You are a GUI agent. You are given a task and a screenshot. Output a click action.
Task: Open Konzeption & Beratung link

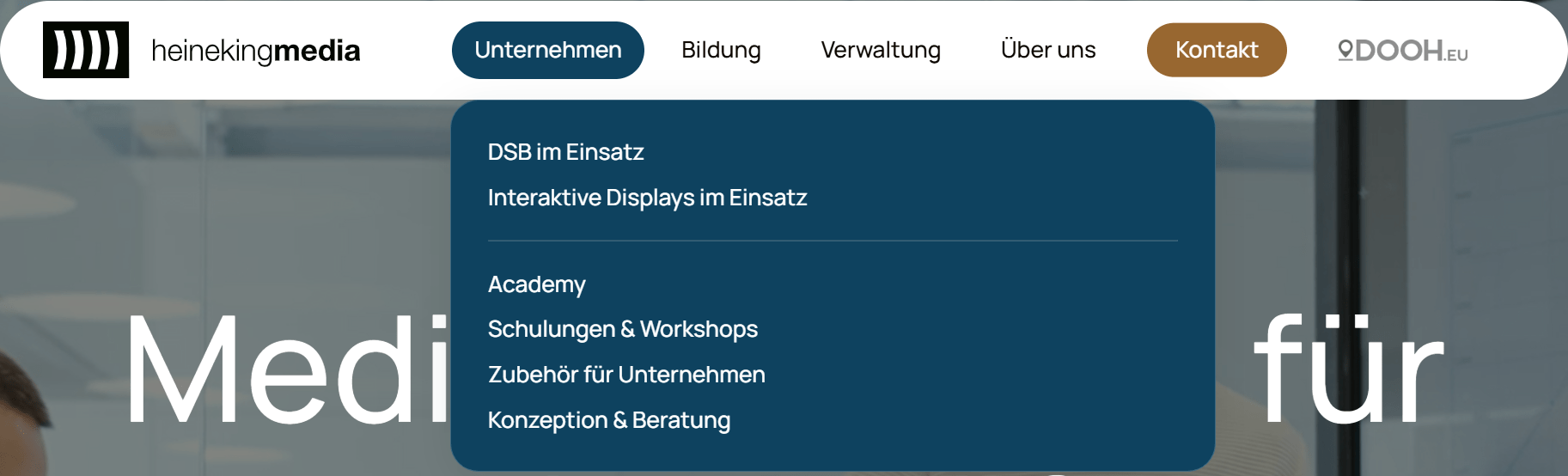(x=608, y=420)
